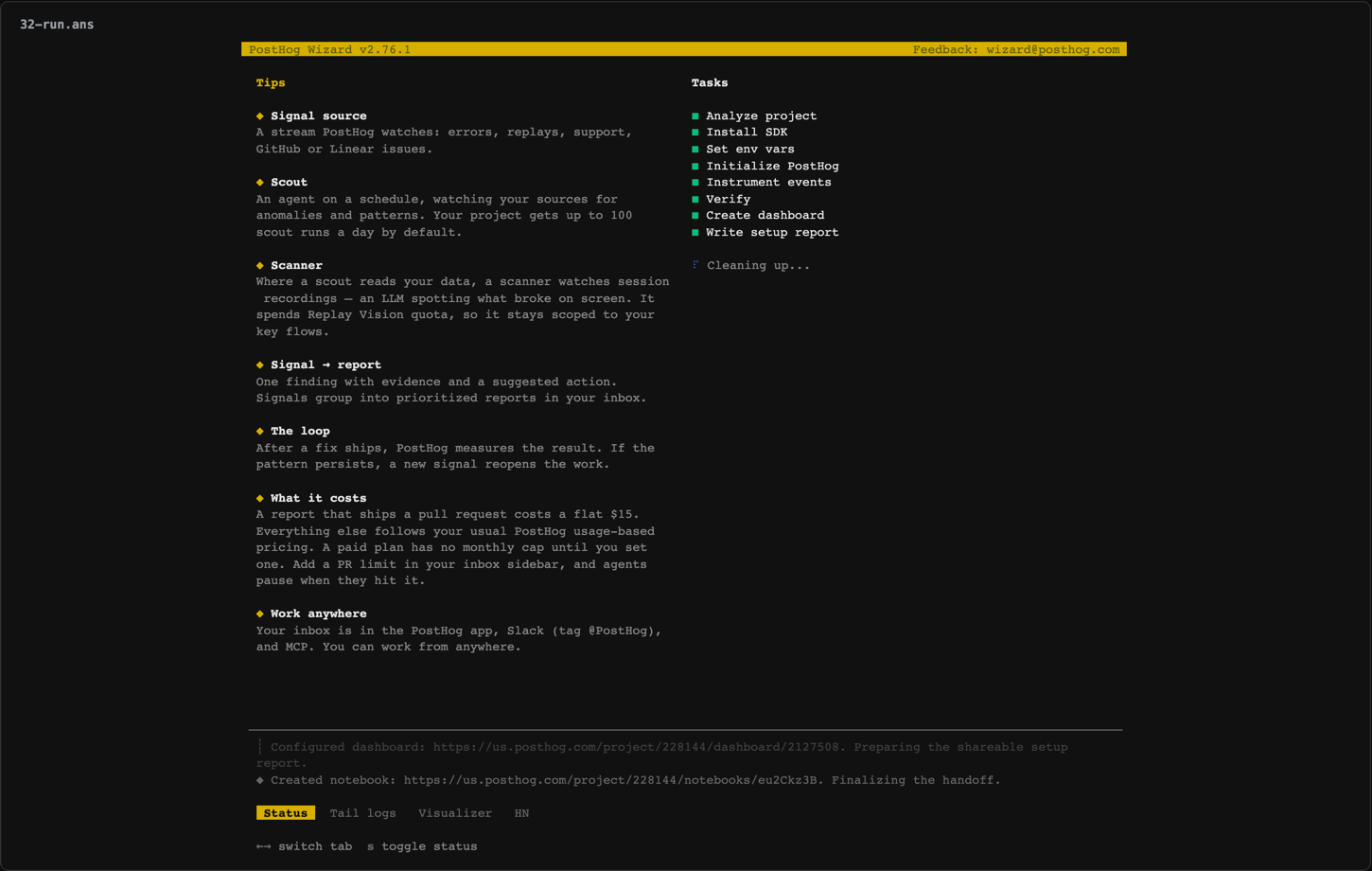
Task: Click the diamond bullet beside Signal → report
Action: [260, 364]
